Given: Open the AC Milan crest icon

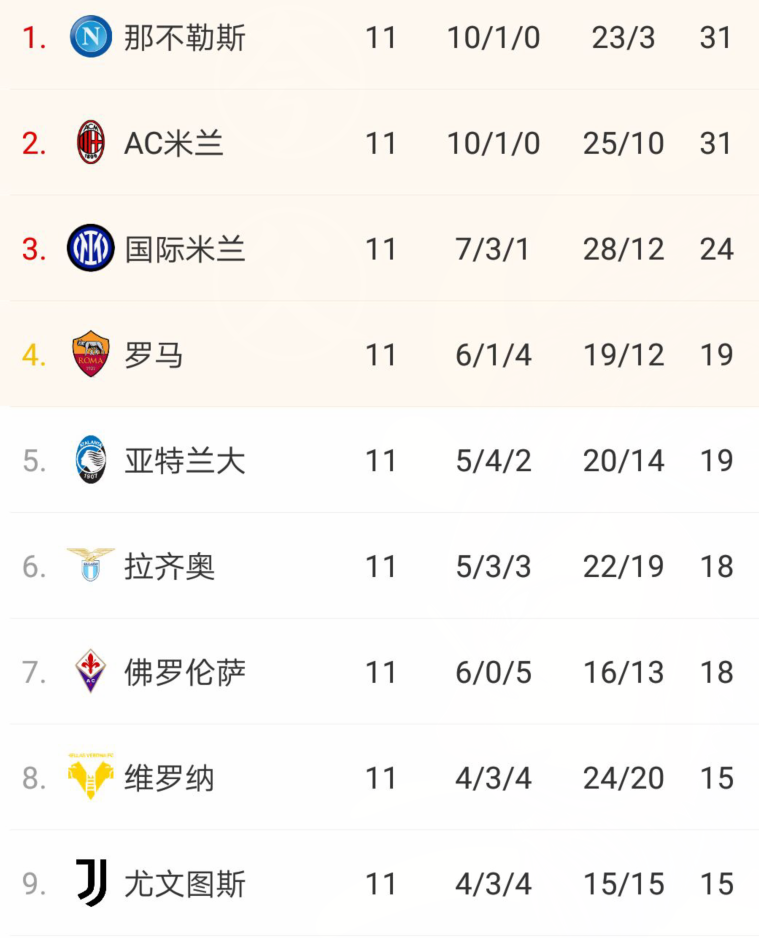Looking at the screenshot, I should (91, 142).
